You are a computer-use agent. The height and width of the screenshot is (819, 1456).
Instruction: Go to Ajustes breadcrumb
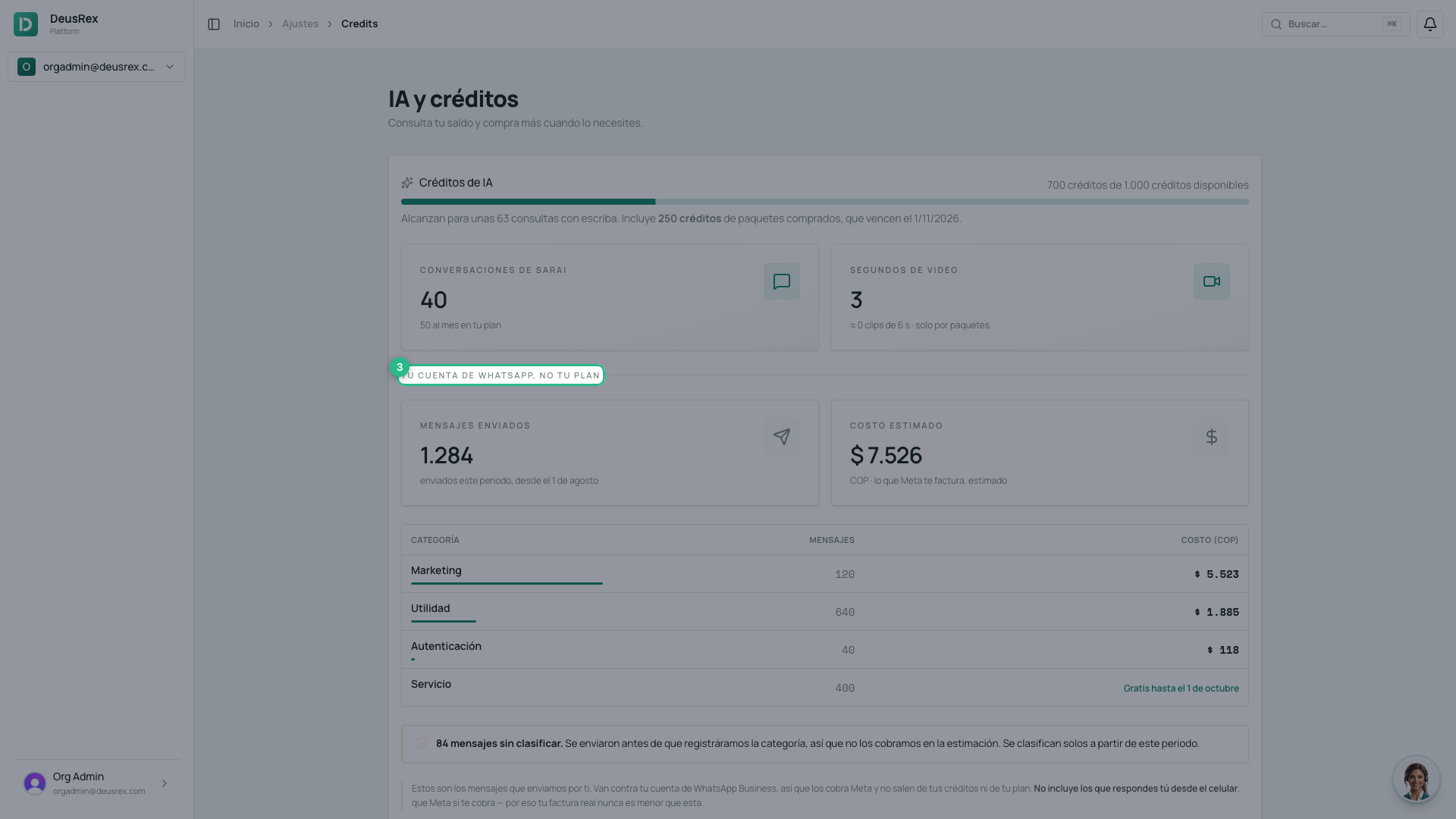300,24
